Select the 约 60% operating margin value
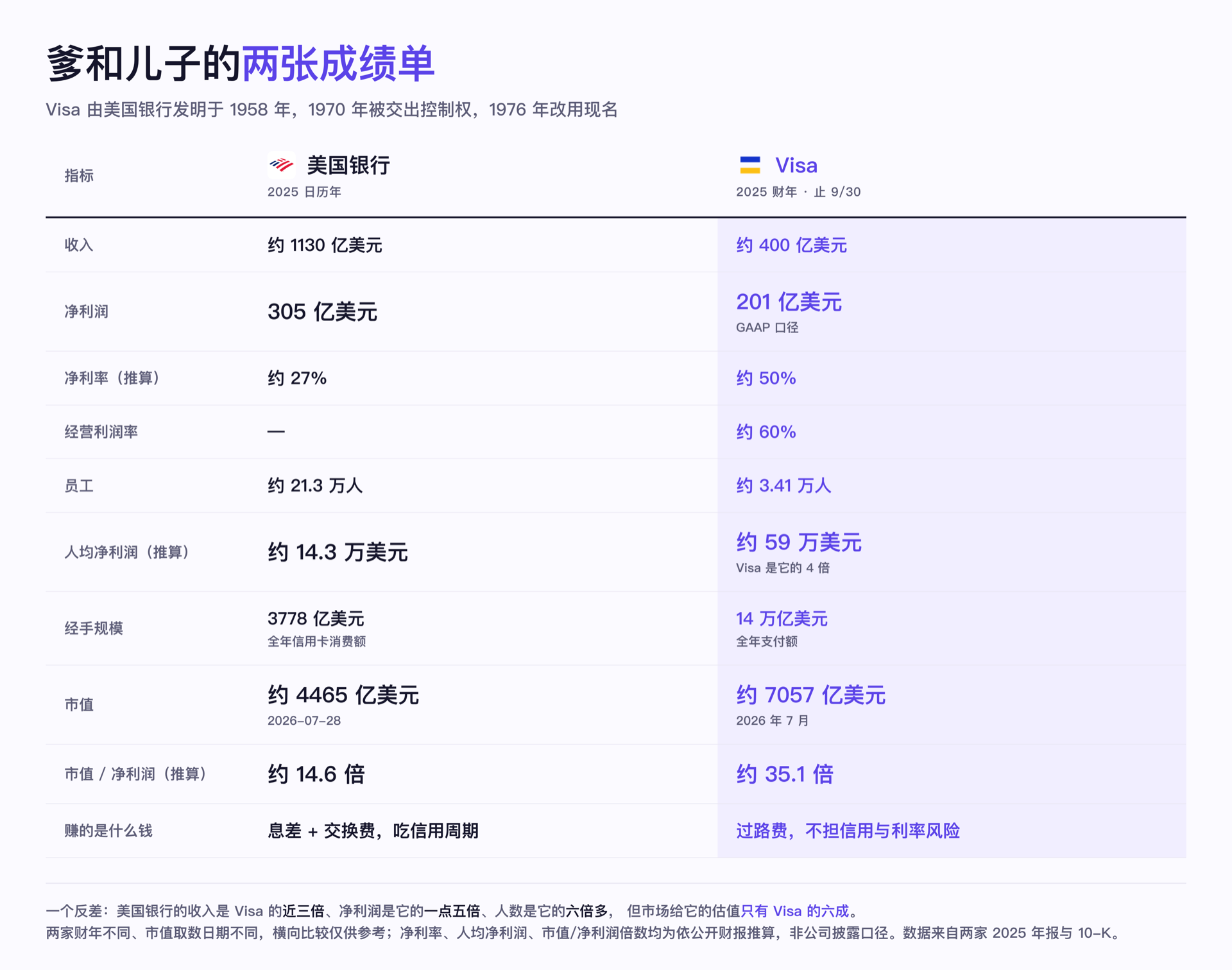 click(766, 431)
